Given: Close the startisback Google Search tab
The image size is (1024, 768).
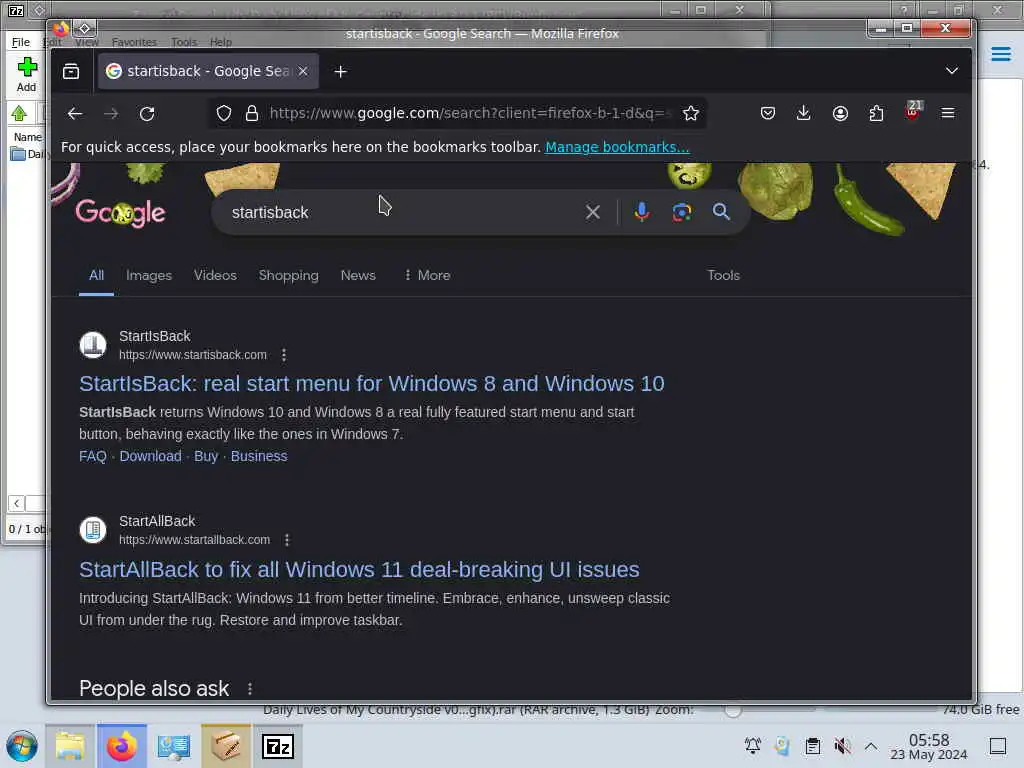Looking at the screenshot, I should click(303, 71).
